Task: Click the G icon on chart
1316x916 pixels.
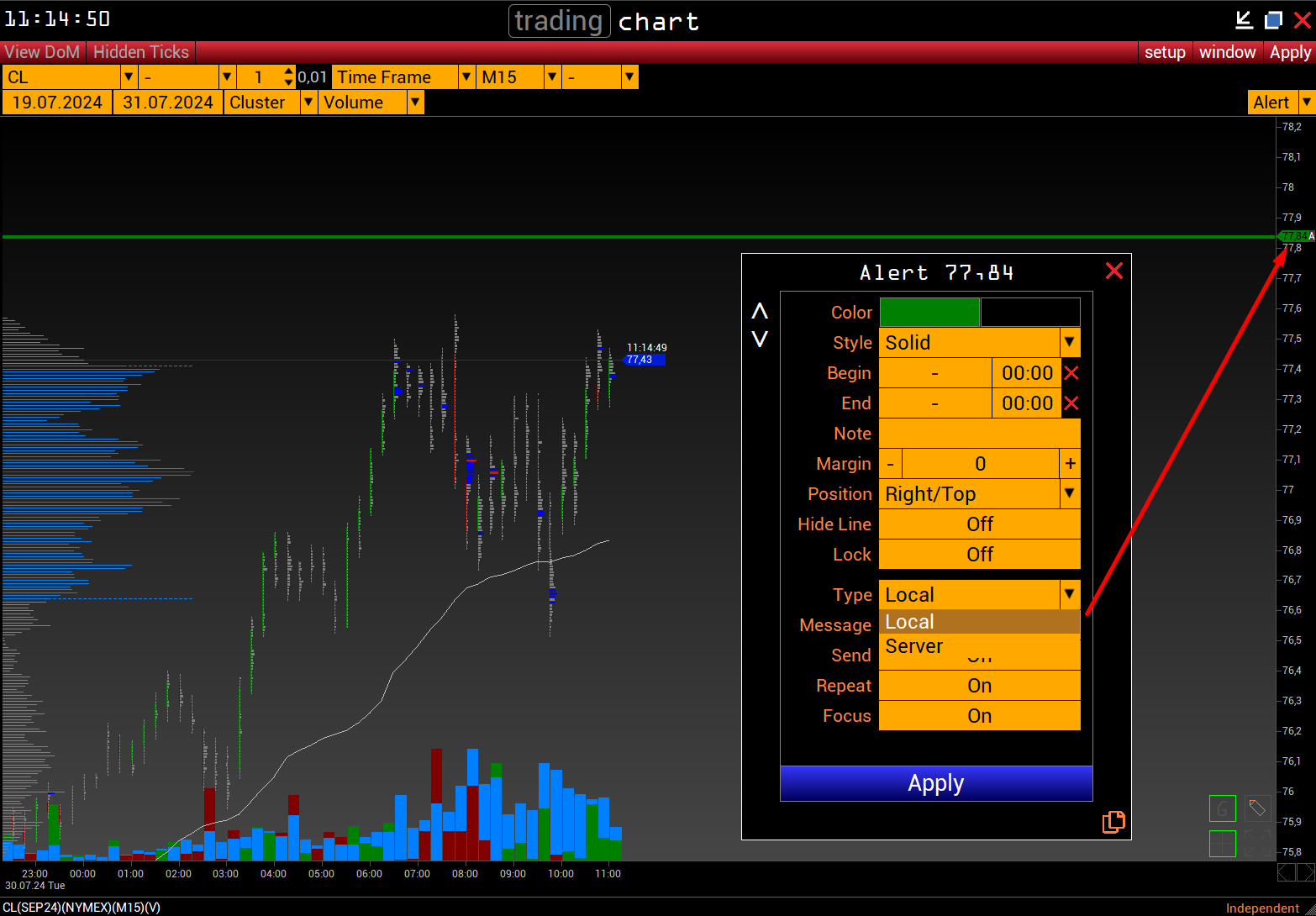Action: (1222, 809)
